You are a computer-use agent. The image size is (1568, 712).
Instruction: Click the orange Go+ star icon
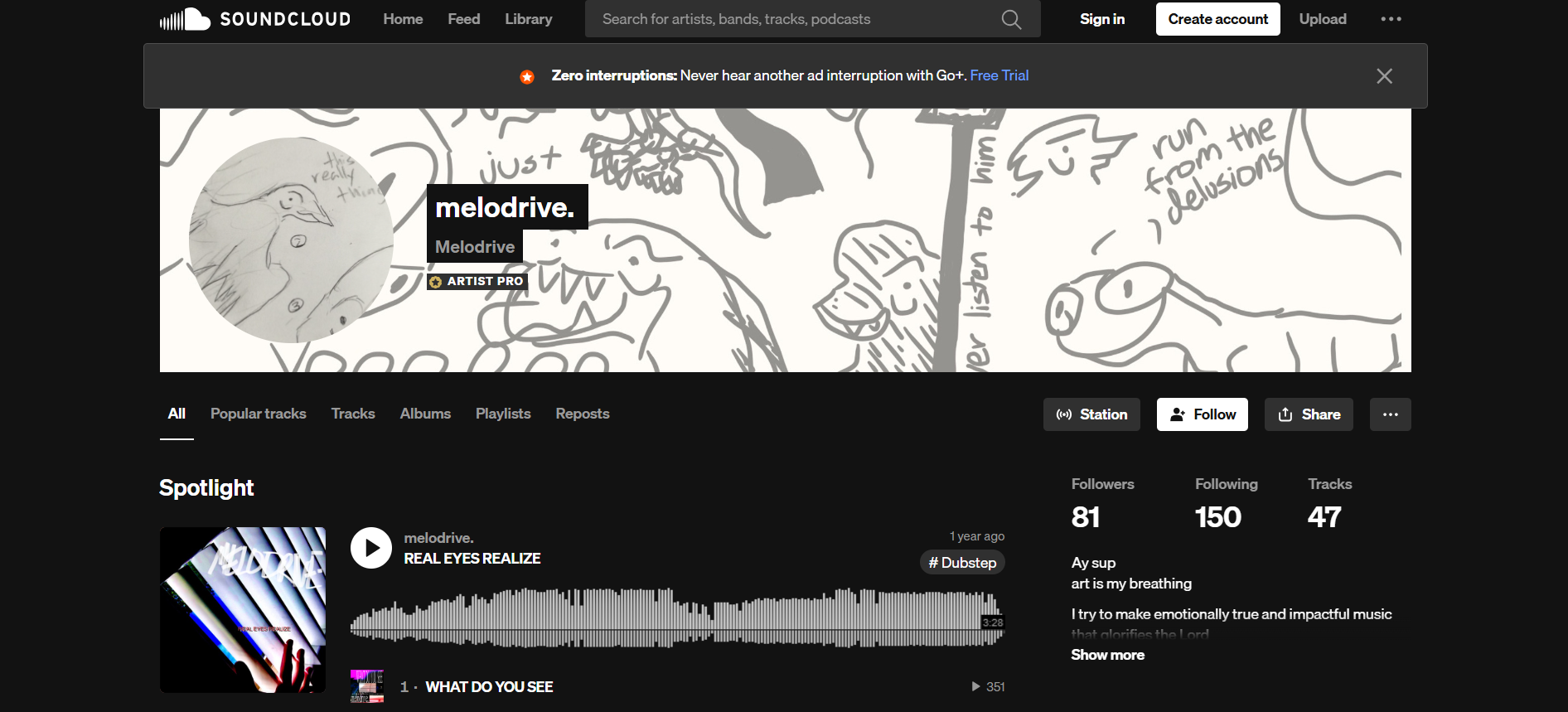527,76
